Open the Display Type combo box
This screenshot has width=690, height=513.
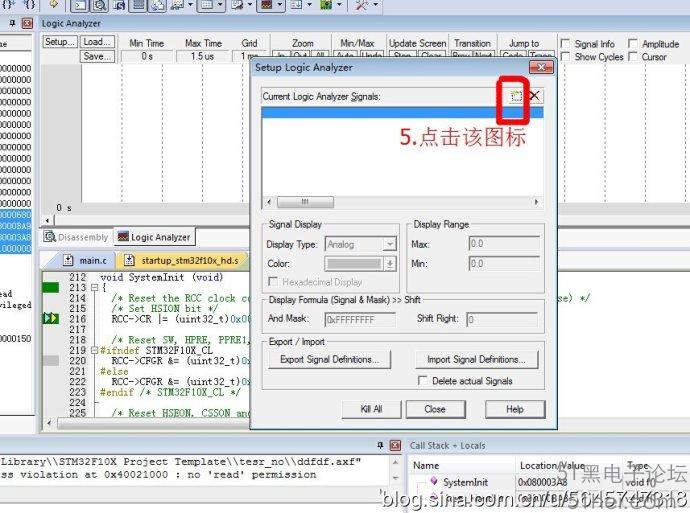[x=361, y=244]
